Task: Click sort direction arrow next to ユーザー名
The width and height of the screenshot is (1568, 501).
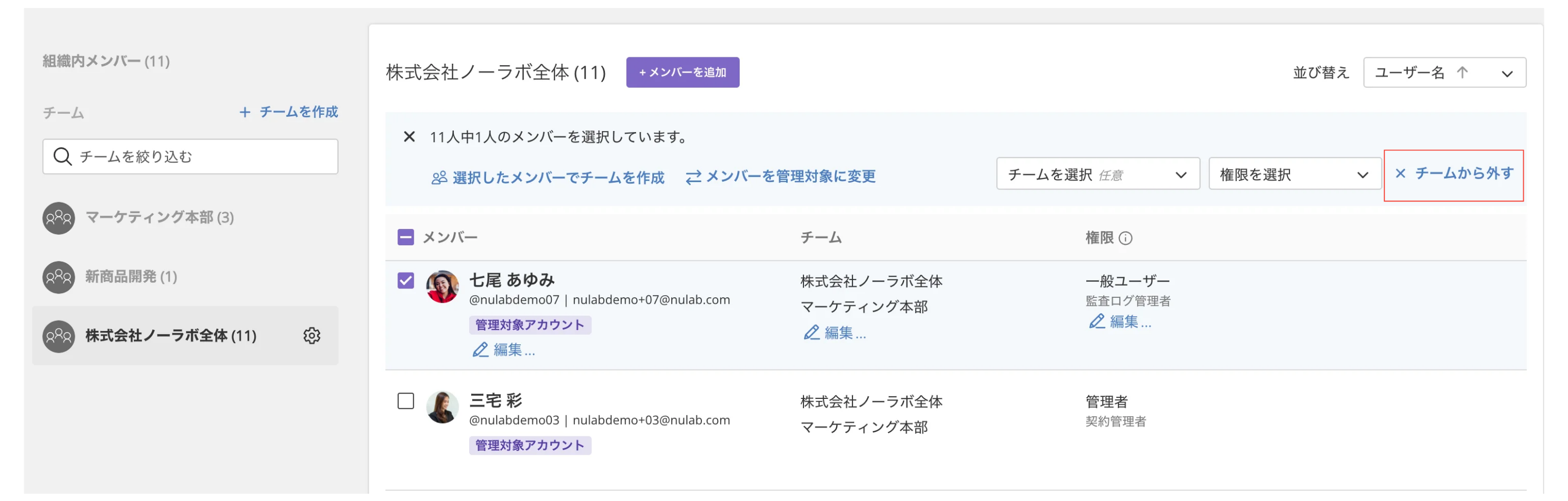Action: coord(1462,73)
